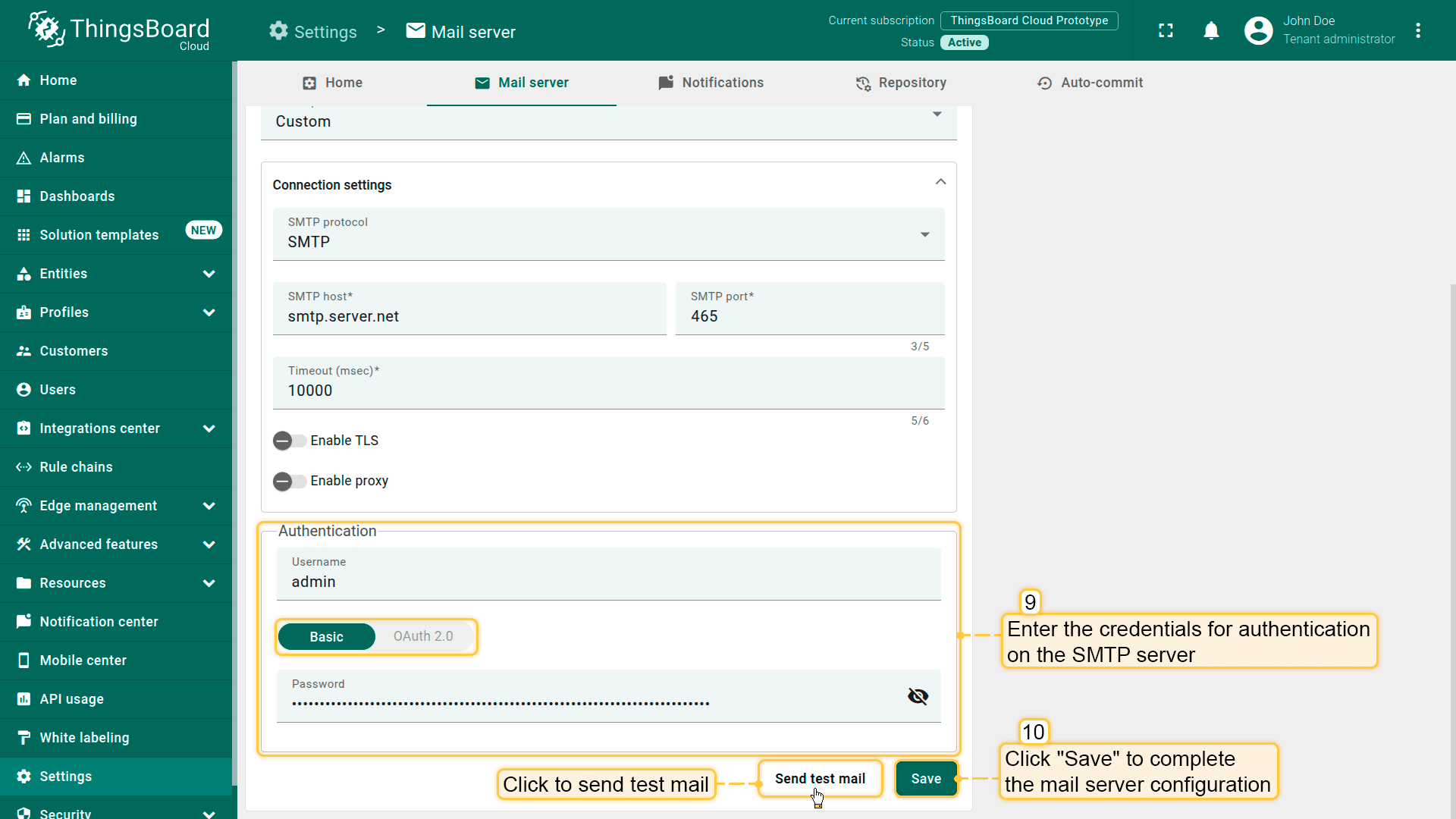Toggle fullscreen mode icon
Image resolution: width=1456 pixels, height=819 pixels.
[x=1166, y=30]
